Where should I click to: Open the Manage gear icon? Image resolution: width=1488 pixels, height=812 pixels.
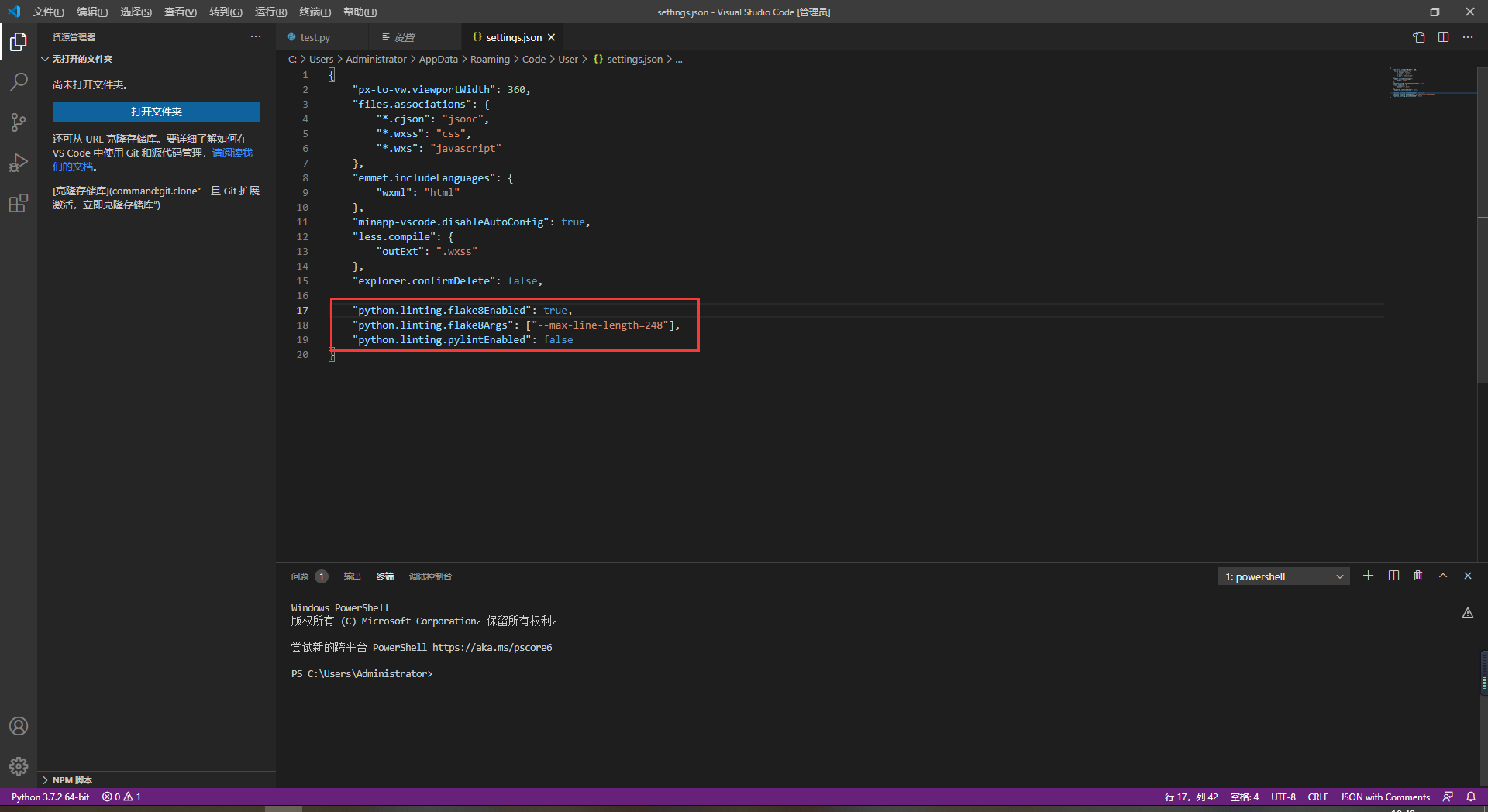(x=18, y=766)
